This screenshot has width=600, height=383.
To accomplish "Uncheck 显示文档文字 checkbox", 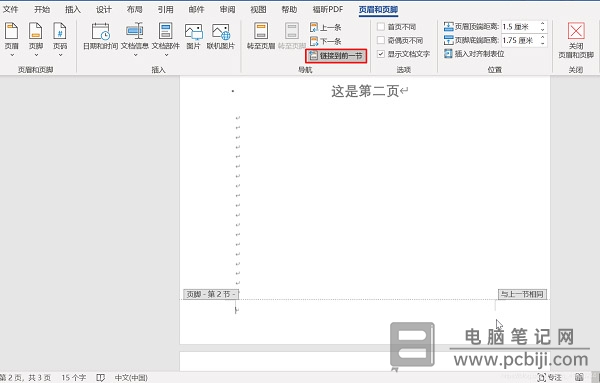I will pyautogui.click(x=381, y=54).
